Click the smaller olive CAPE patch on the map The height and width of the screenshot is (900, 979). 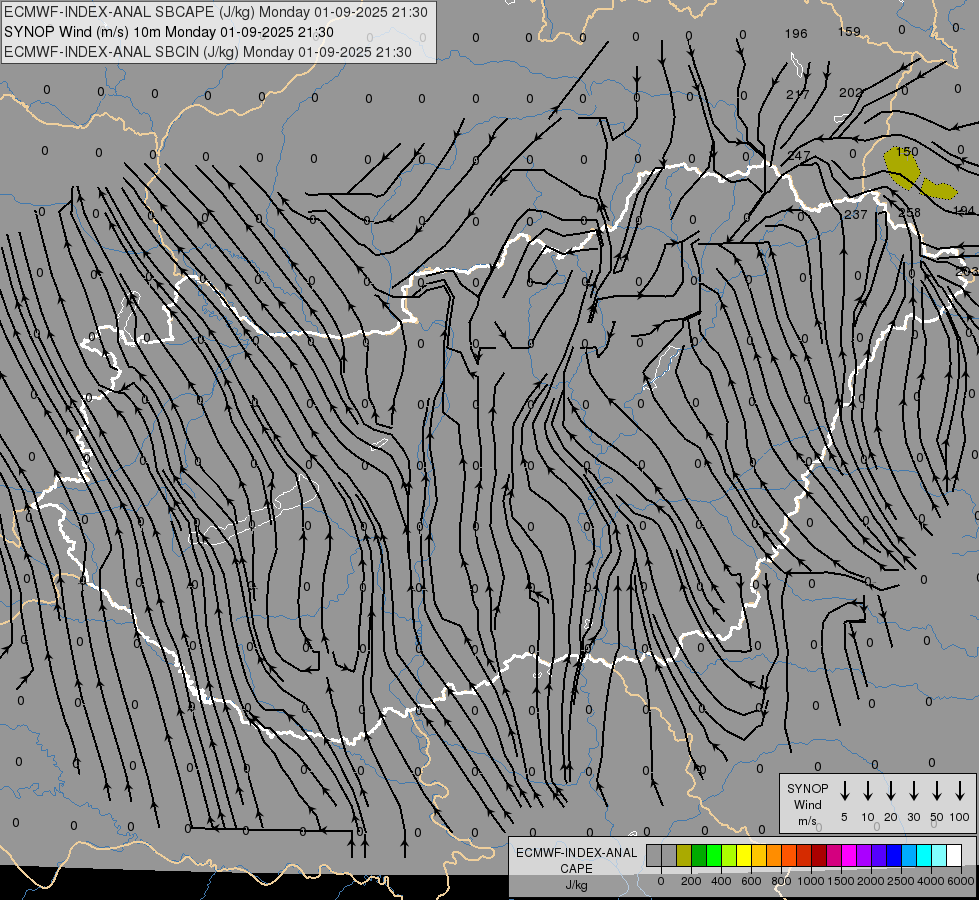939,189
